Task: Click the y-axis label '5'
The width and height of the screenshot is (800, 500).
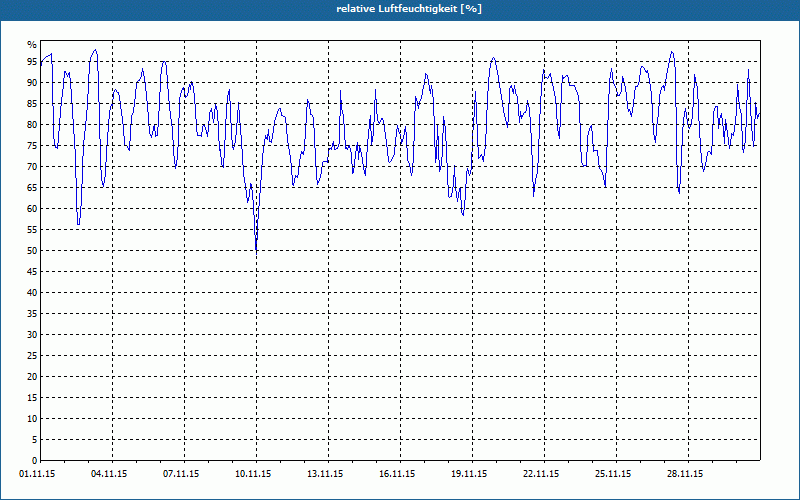Action: [35, 440]
